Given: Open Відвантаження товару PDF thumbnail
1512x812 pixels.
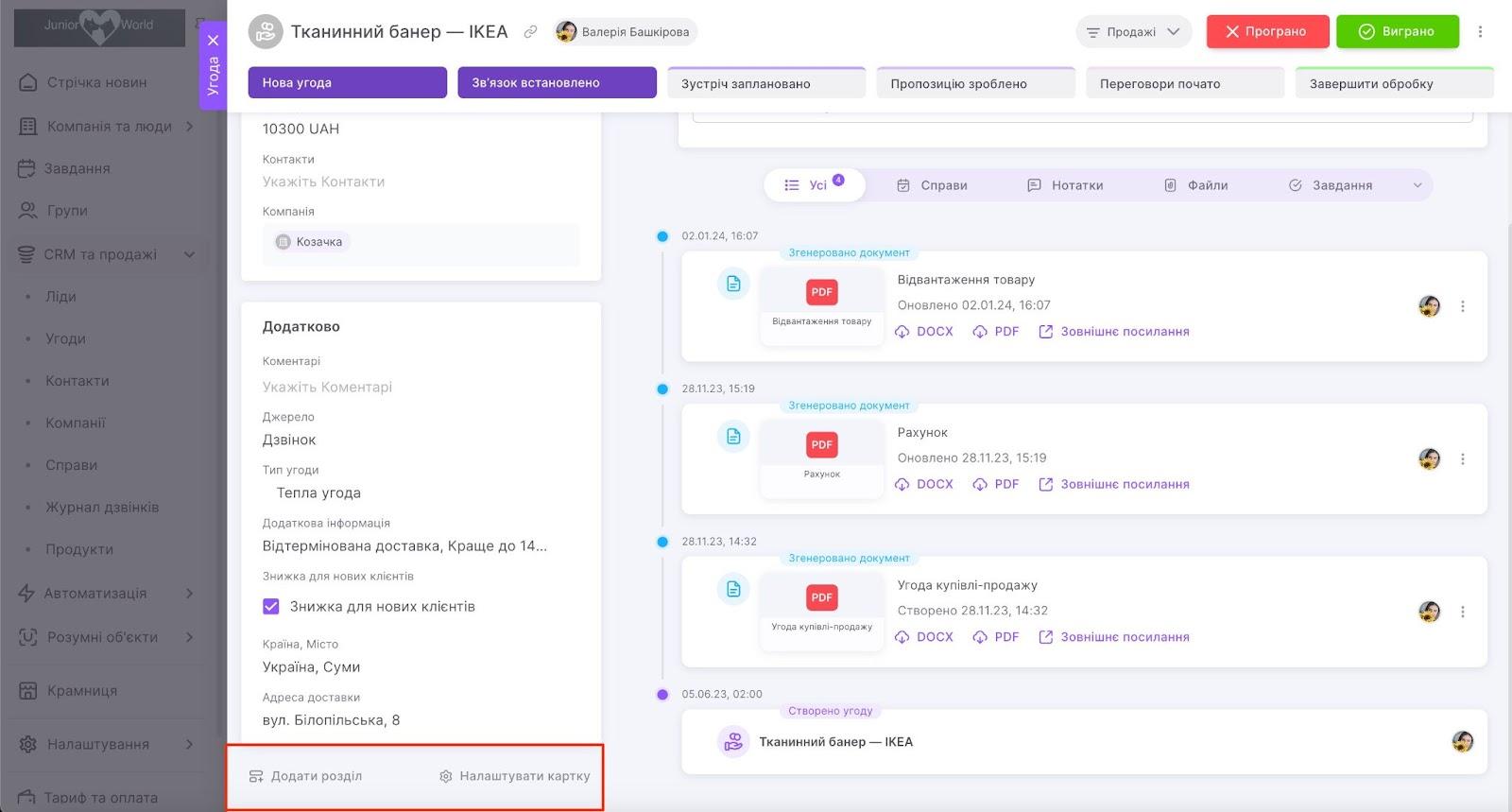Looking at the screenshot, I should pos(822,305).
